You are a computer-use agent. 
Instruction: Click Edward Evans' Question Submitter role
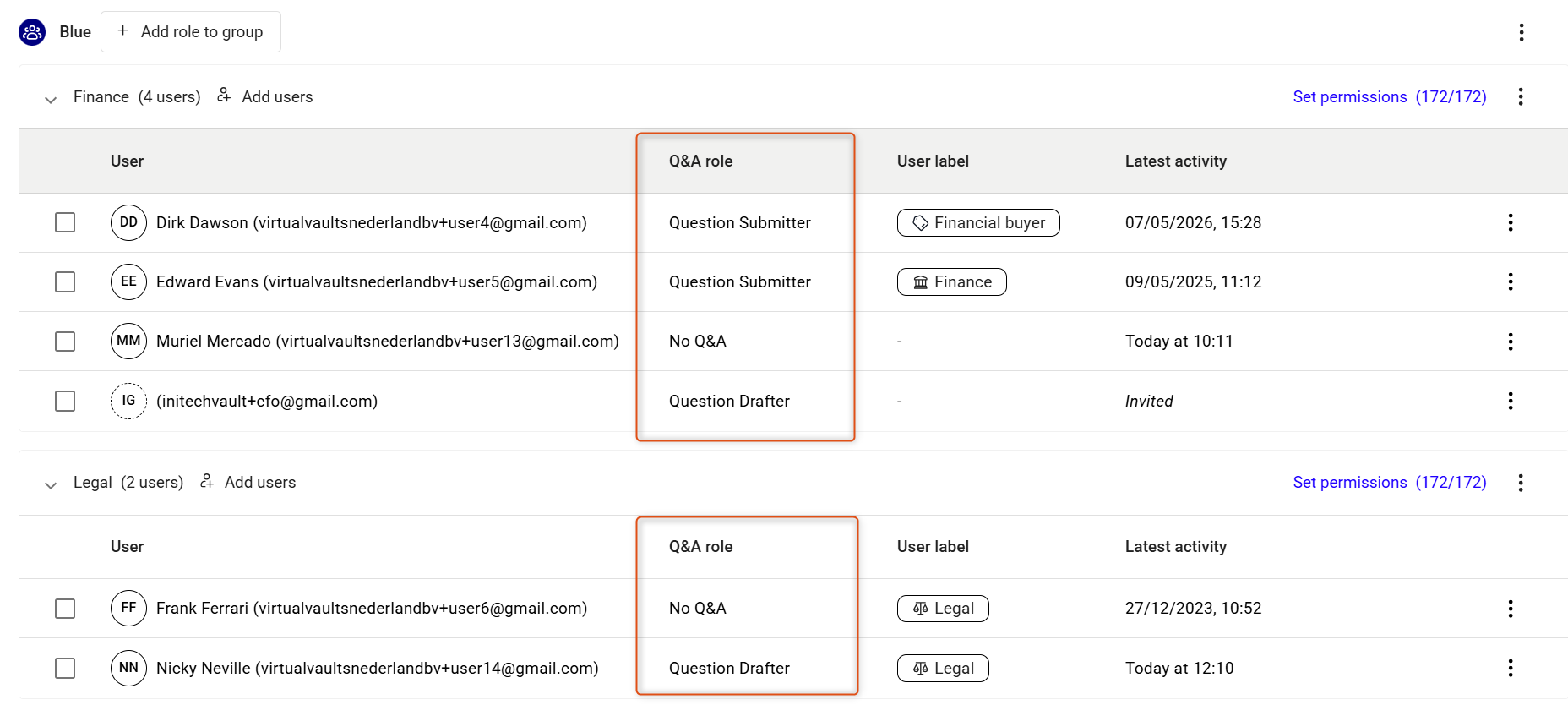click(740, 281)
